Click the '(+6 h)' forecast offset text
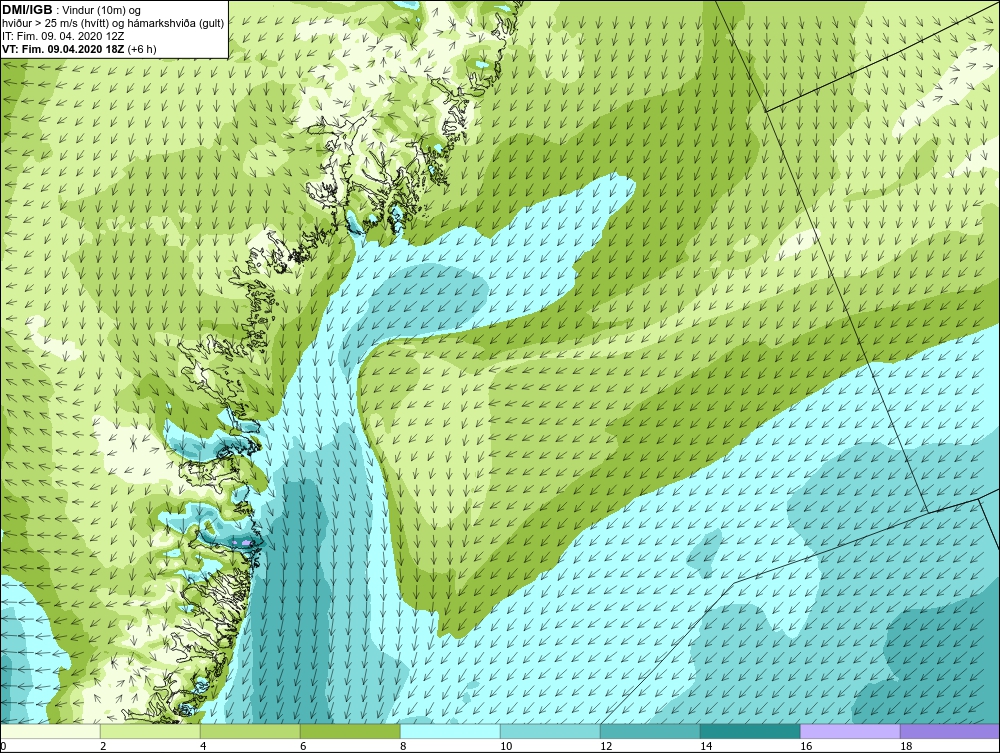The image size is (1000, 753). pyautogui.click(x=142, y=49)
